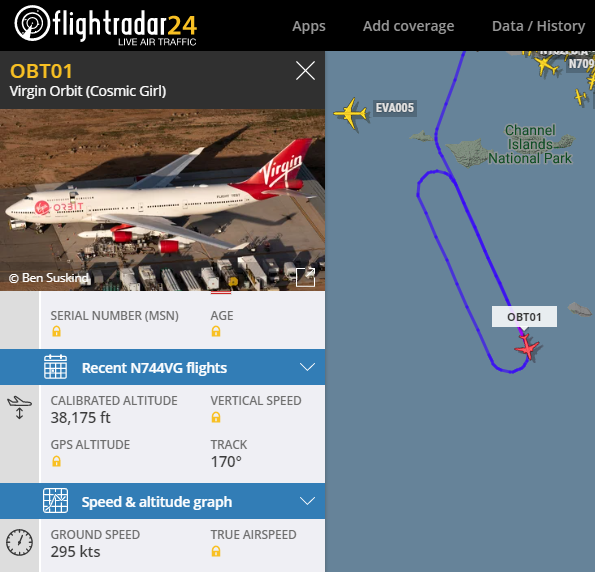Click the lock icon under GPS Altitude
The width and height of the screenshot is (595, 572).
click(x=56, y=461)
